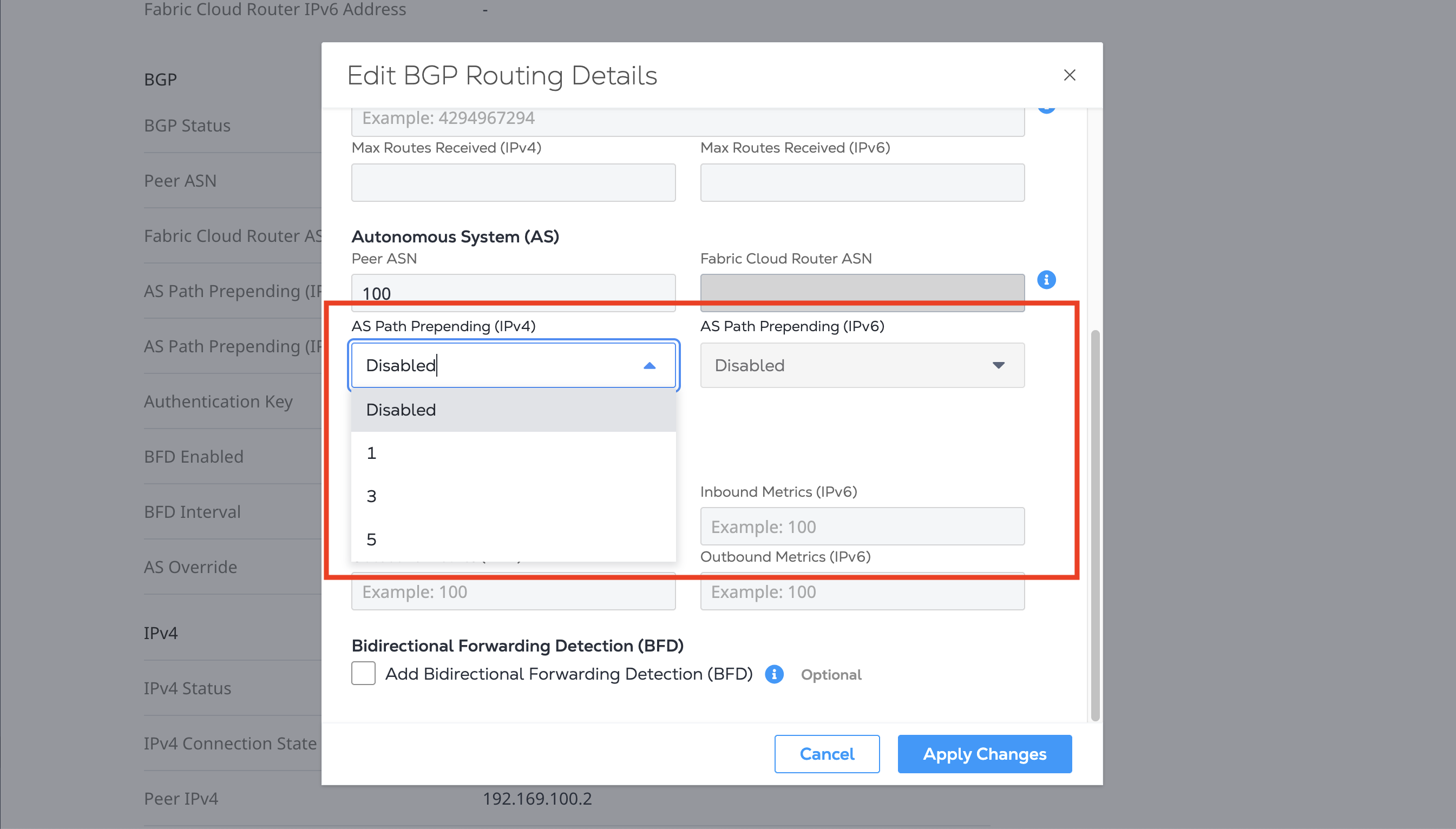This screenshot has height=829, width=1456.
Task: Enable Add Bidirectional Forwarding Detection checkbox
Action: click(x=363, y=674)
